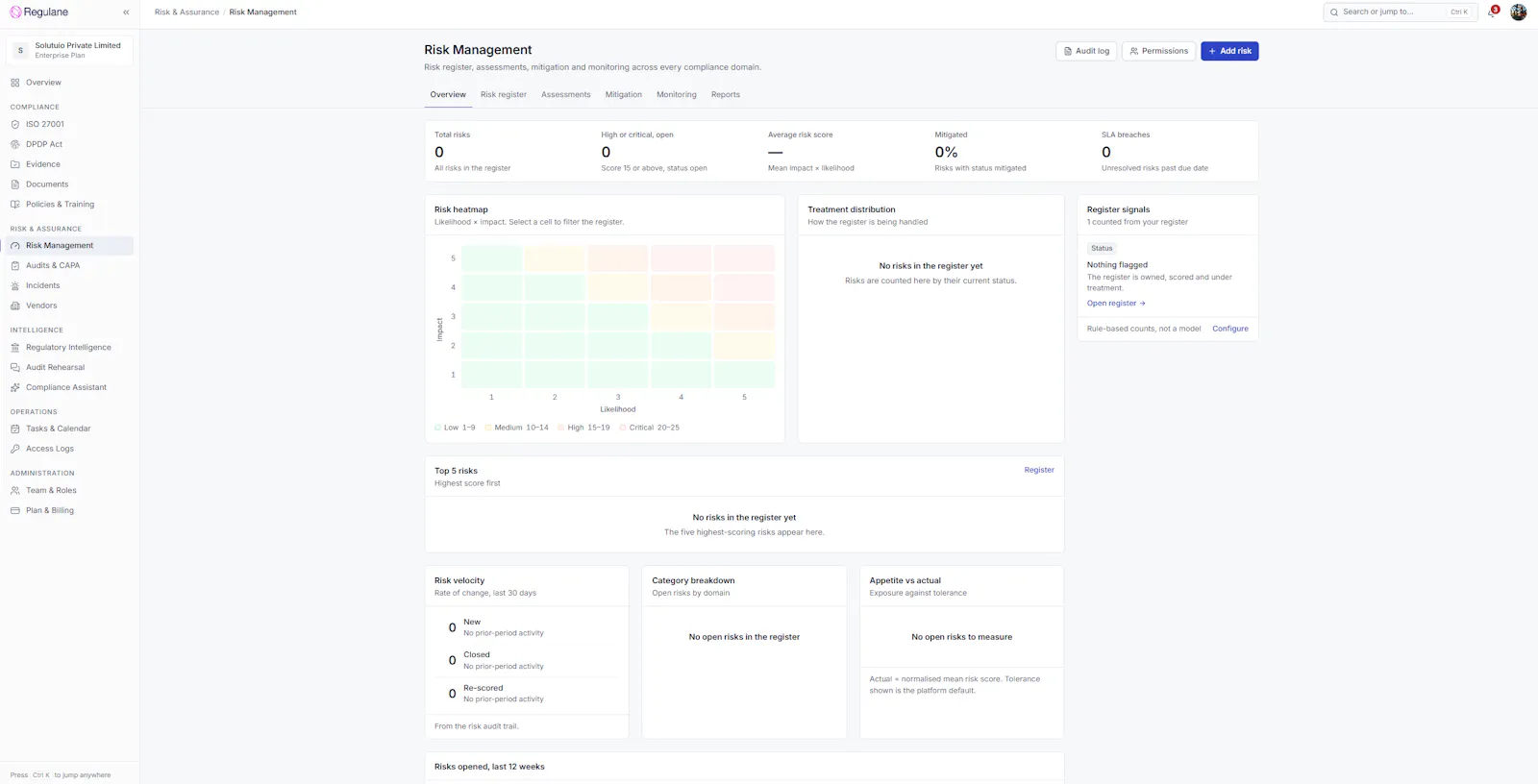Click the Register link in Top 5 risks
1538x784 pixels.
click(x=1039, y=470)
